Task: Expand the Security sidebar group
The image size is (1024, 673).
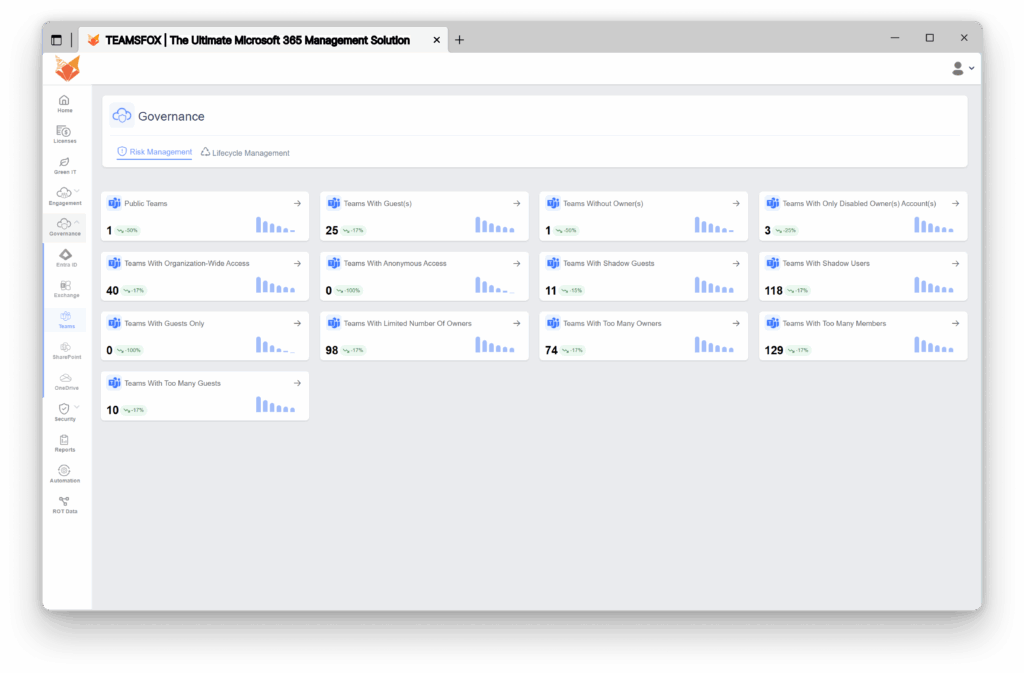Action: pos(64,411)
